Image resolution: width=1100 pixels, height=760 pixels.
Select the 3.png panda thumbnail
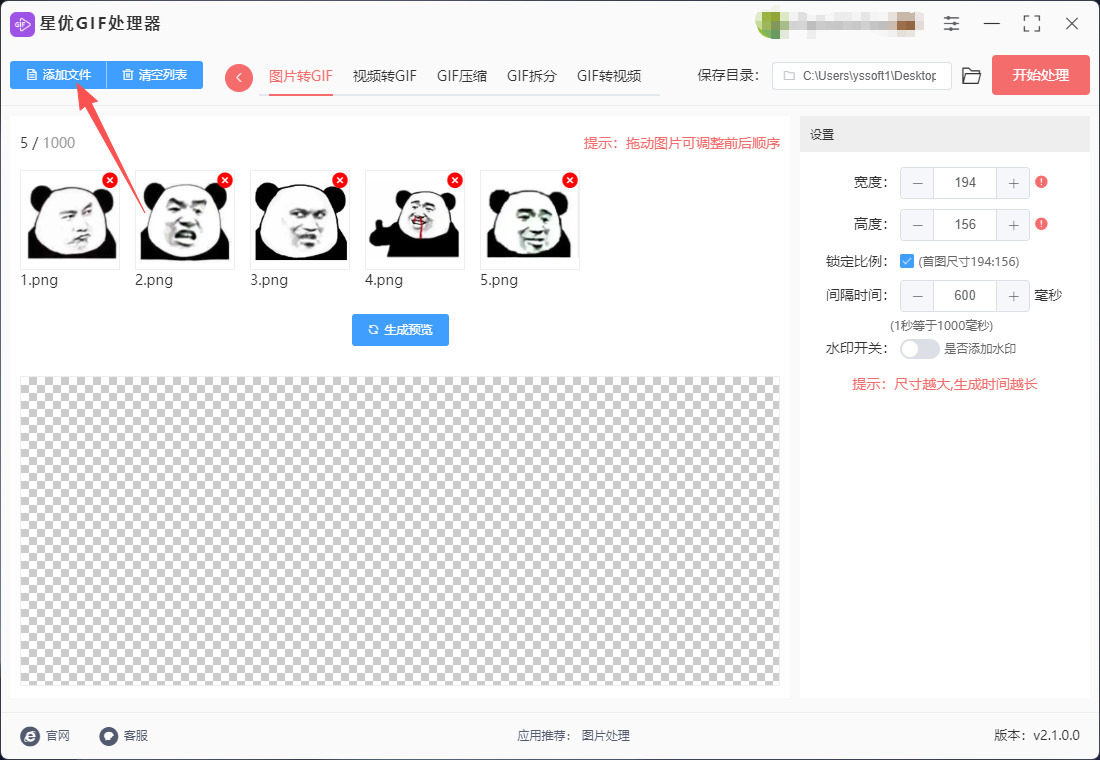coord(300,220)
